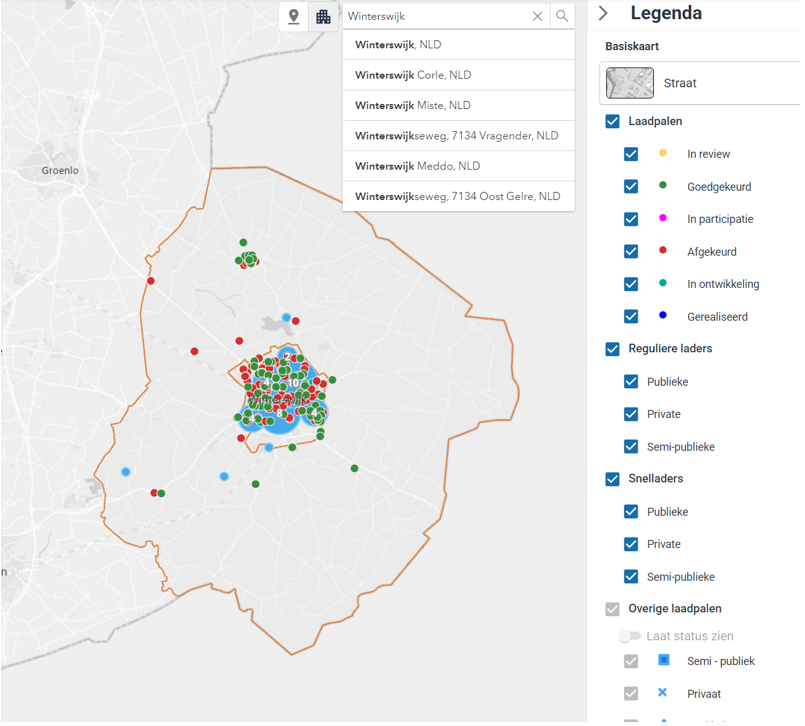Click the green Goedgekeurd legend dot
This screenshot has height=726, width=805.
(662, 186)
